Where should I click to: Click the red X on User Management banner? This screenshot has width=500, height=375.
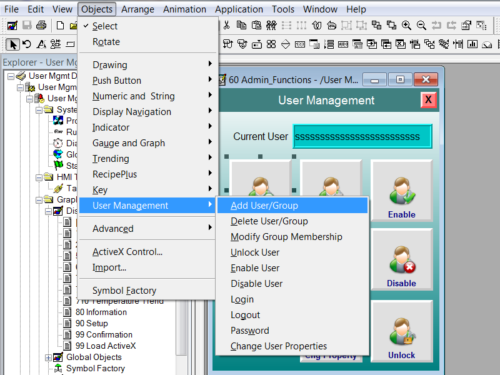[428, 100]
